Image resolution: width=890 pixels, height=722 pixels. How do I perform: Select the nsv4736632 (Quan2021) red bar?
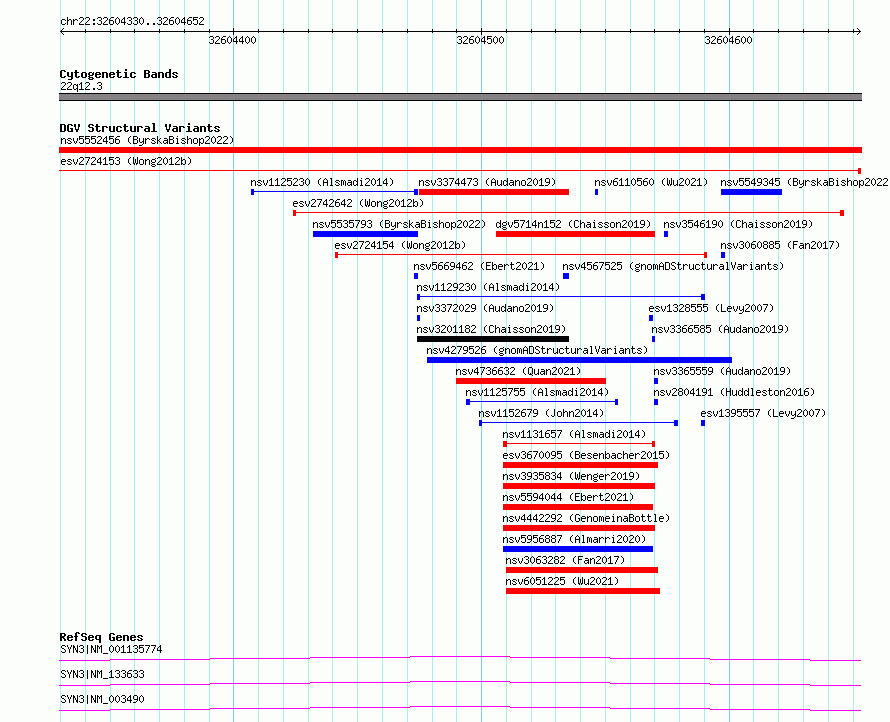[x=531, y=381]
